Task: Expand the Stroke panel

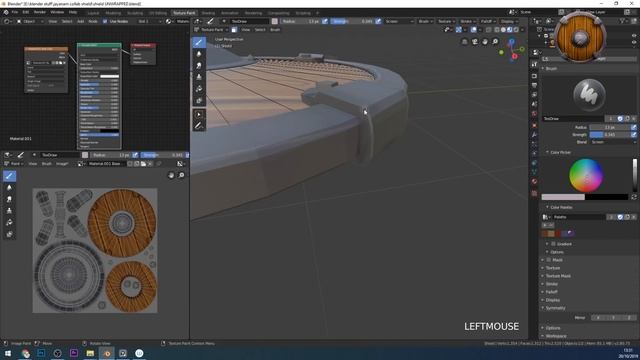Action: coord(551,284)
